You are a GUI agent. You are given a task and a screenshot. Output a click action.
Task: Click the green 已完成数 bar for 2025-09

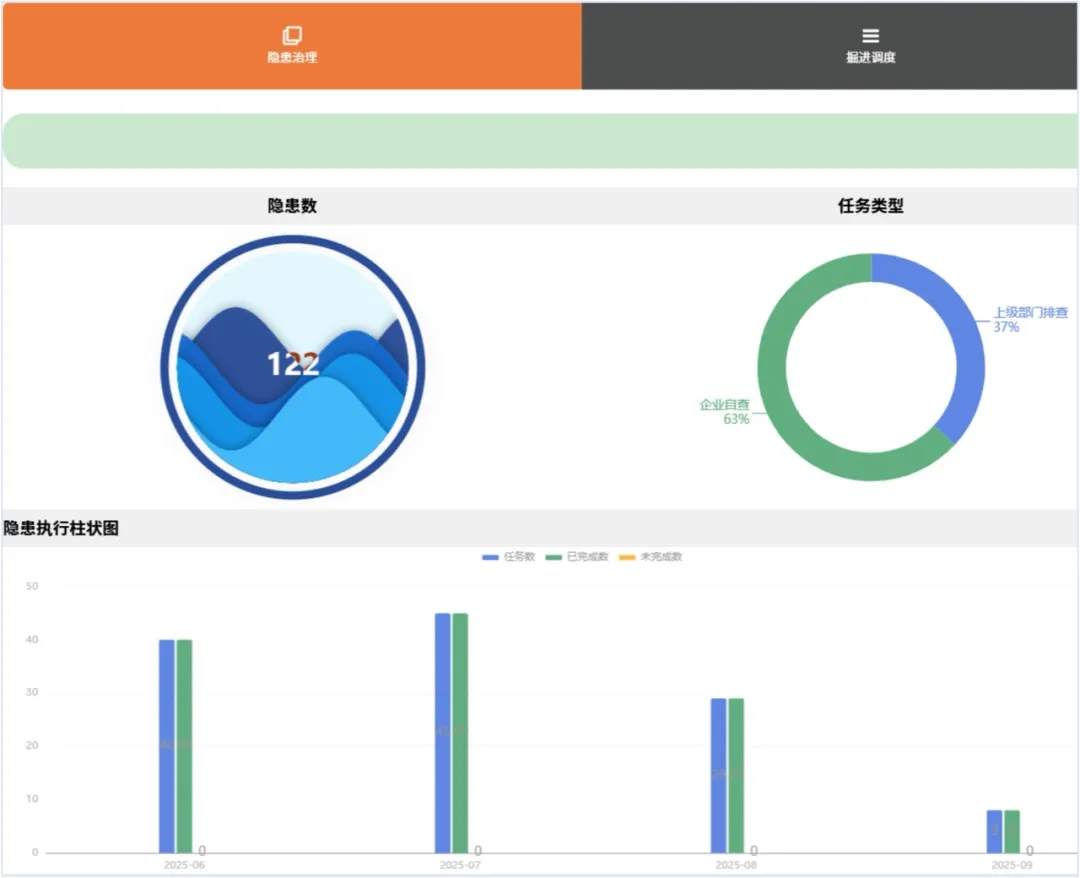1012,831
